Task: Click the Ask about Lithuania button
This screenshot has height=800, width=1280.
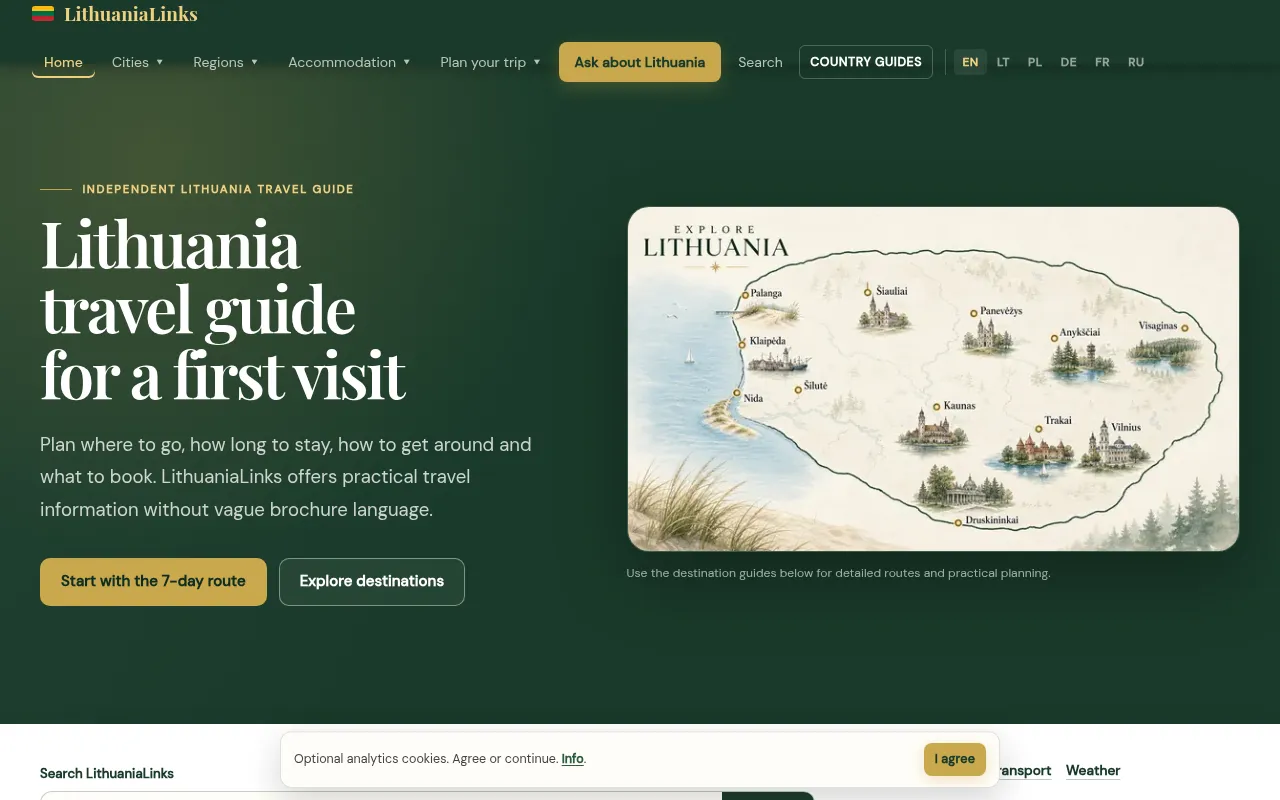Action: pos(640,62)
